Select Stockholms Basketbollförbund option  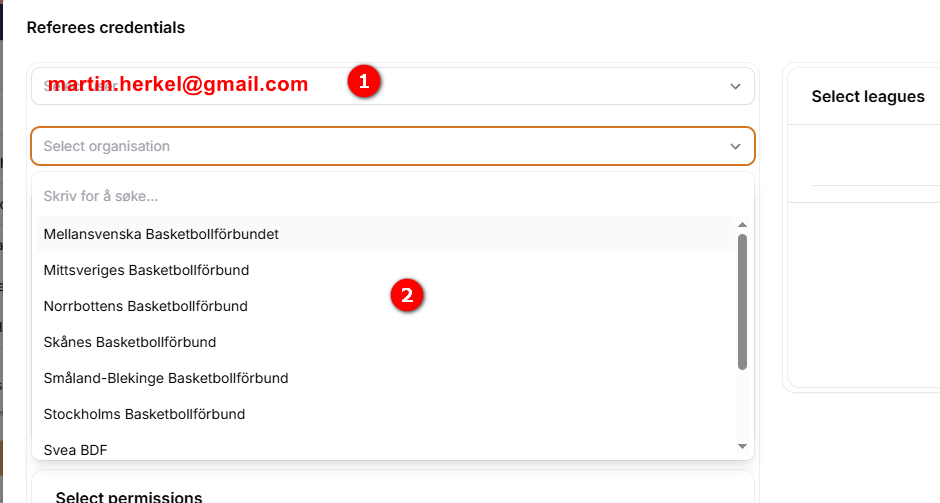click(x=144, y=414)
